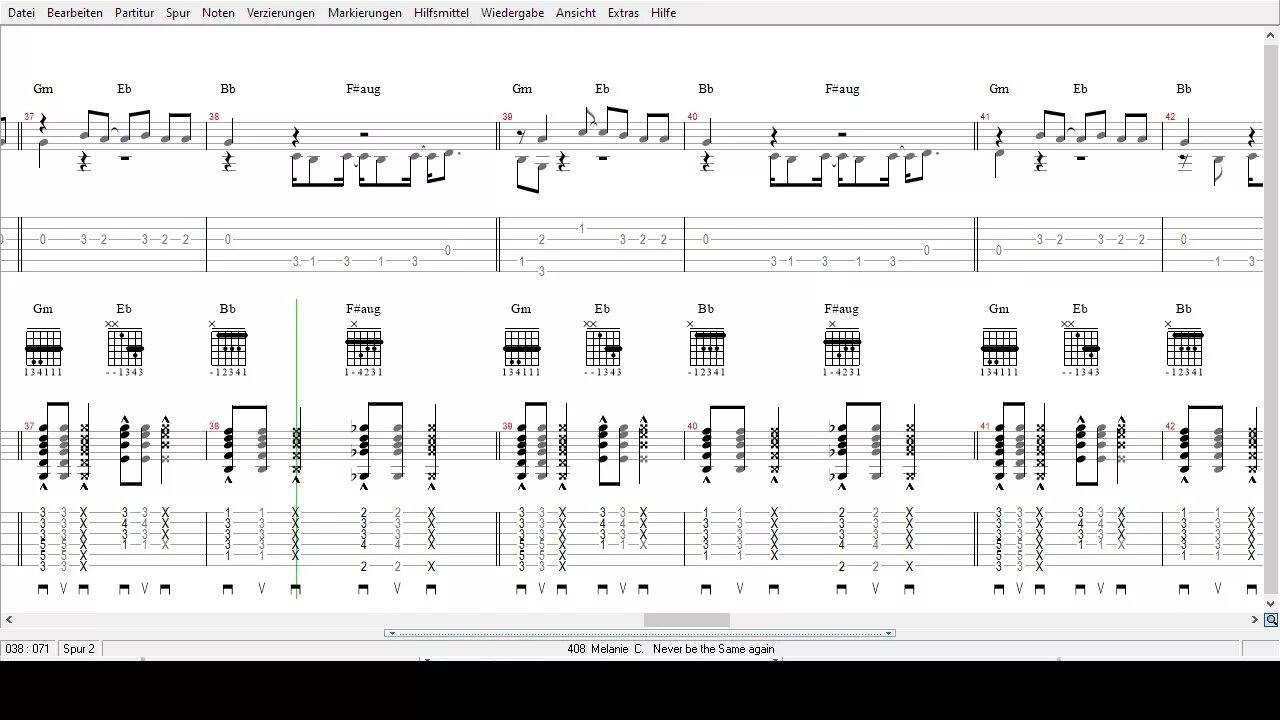
Task: Click the horizontal scrollbar right arrow
Action: pyautogui.click(x=1255, y=620)
